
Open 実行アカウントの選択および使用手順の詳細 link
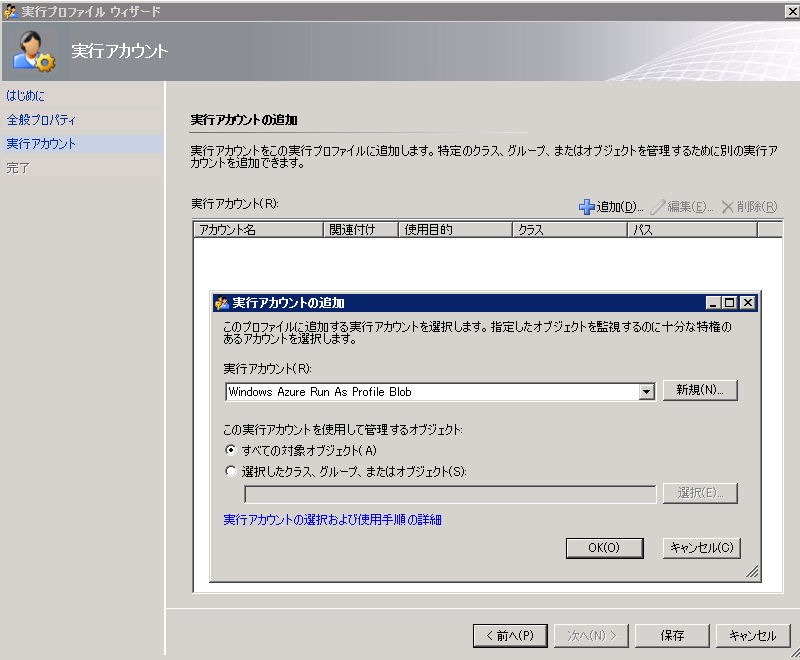[x=332, y=520]
